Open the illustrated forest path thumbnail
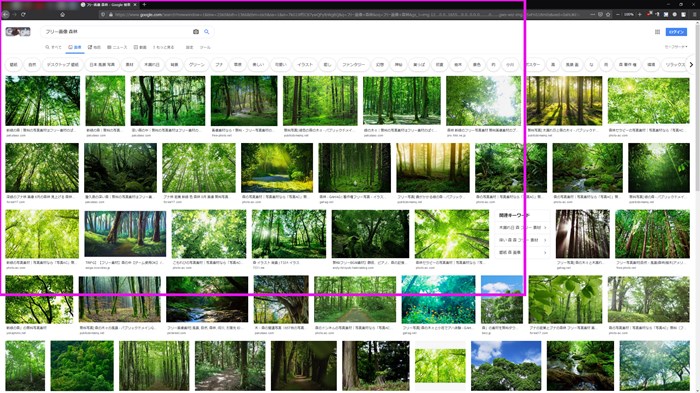 click(x=125, y=234)
